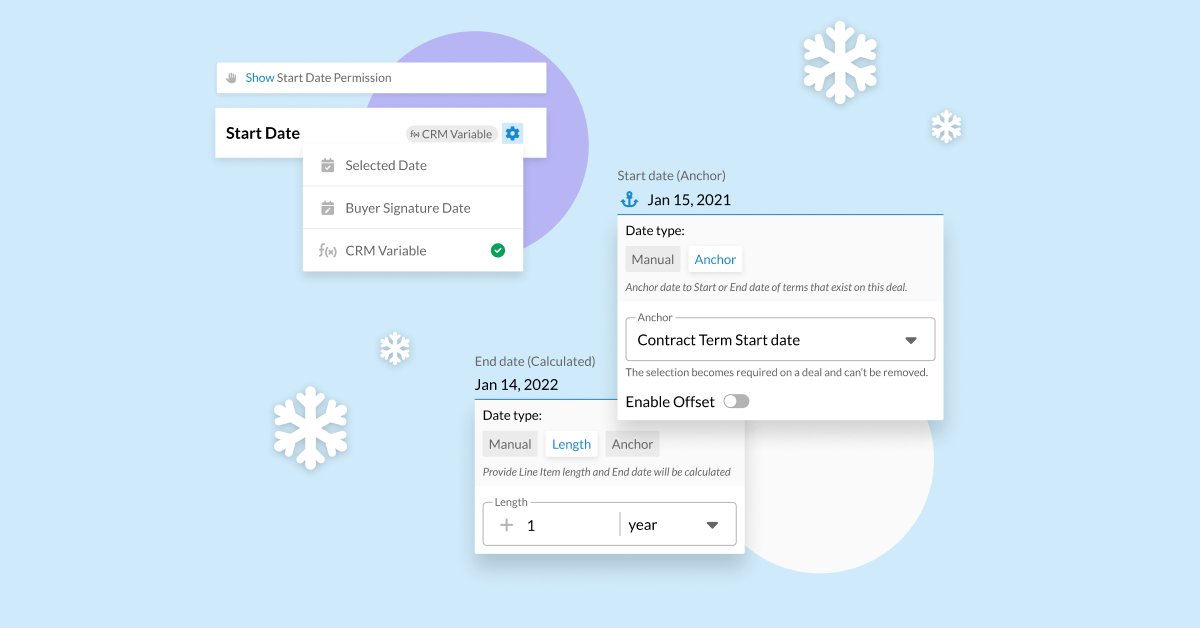
Task: Click the calendar icon next to Buyer Signature Date
Action: tap(327, 208)
